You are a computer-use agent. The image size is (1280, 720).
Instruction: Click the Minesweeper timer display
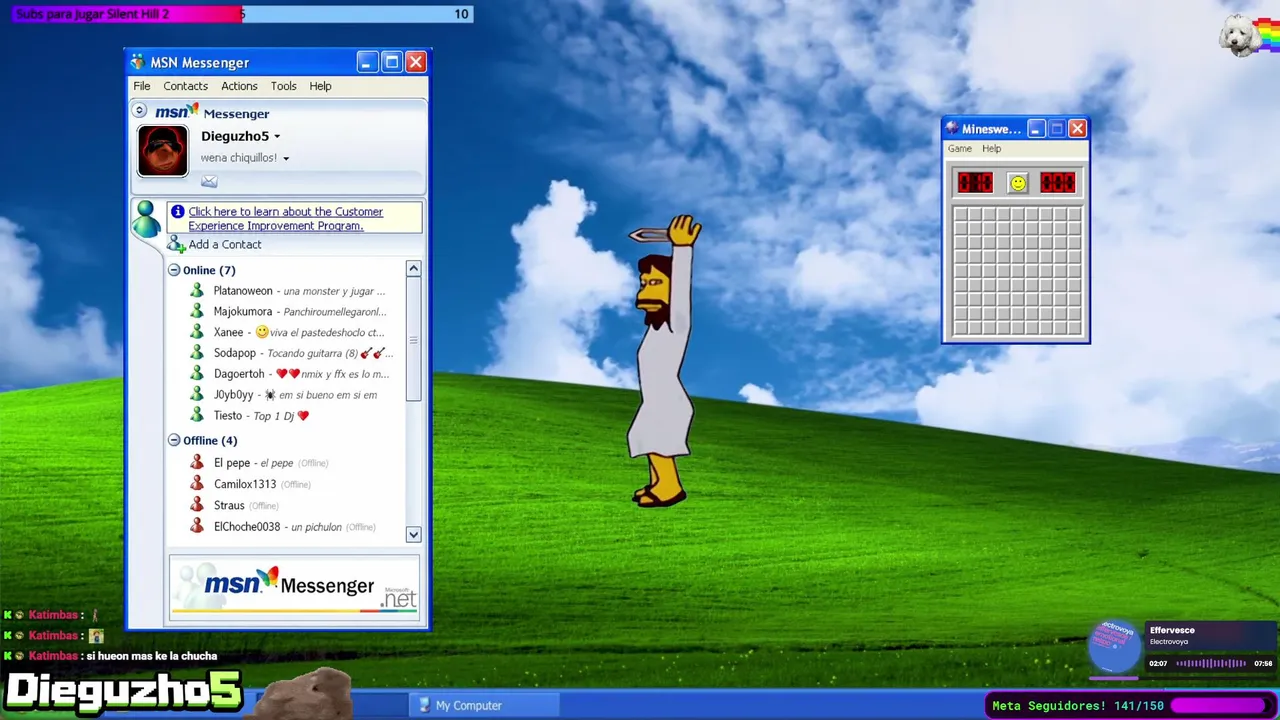pyautogui.click(x=1057, y=183)
